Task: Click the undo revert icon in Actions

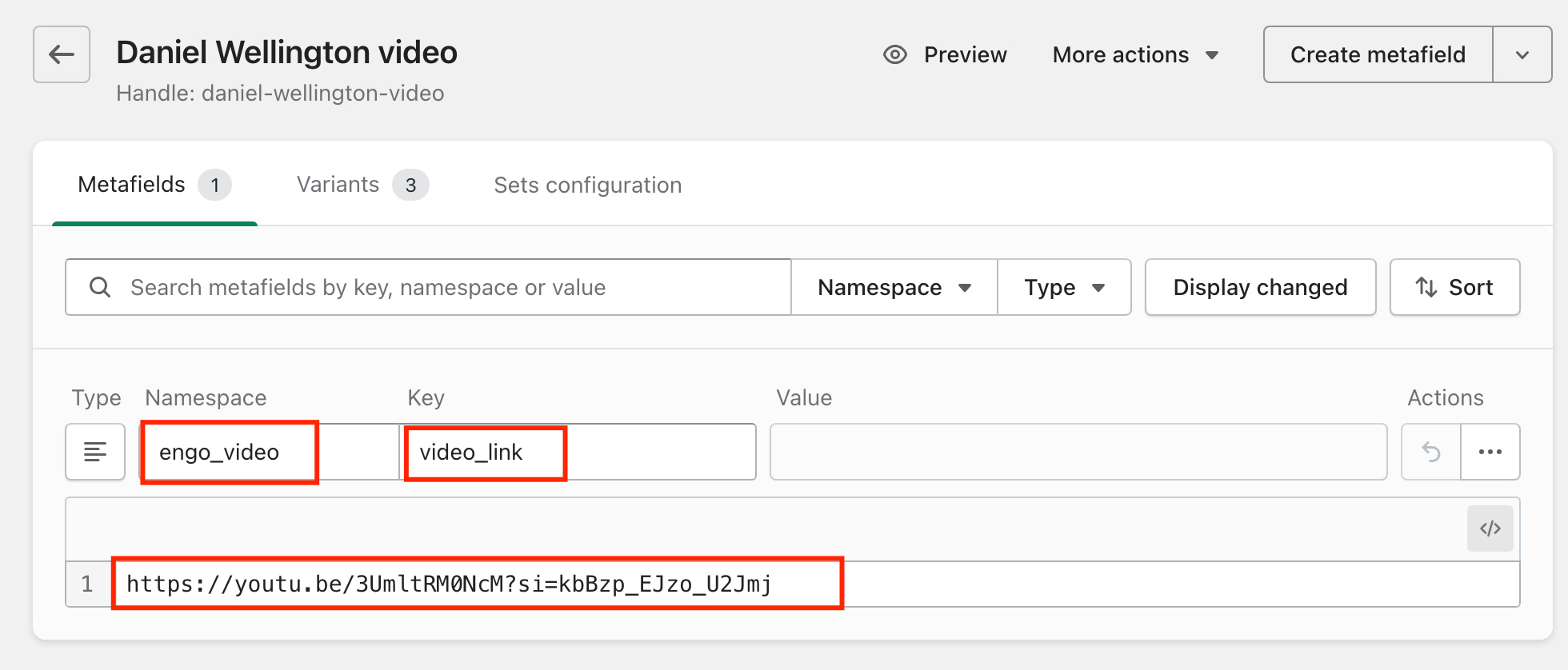Action: point(1431,452)
